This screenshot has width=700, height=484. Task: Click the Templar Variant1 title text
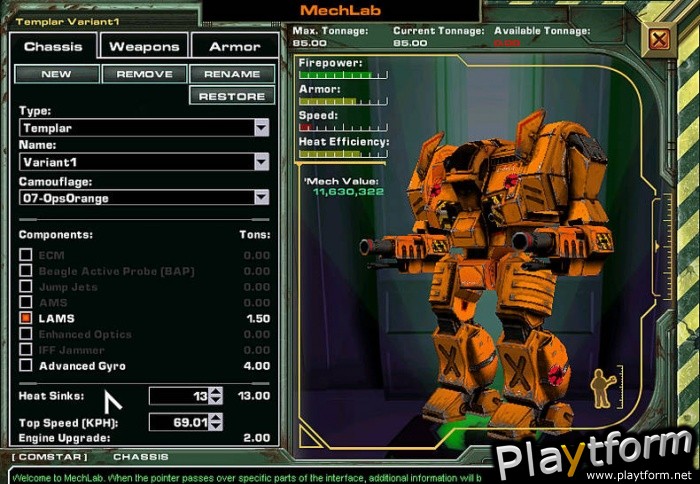point(67,21)
